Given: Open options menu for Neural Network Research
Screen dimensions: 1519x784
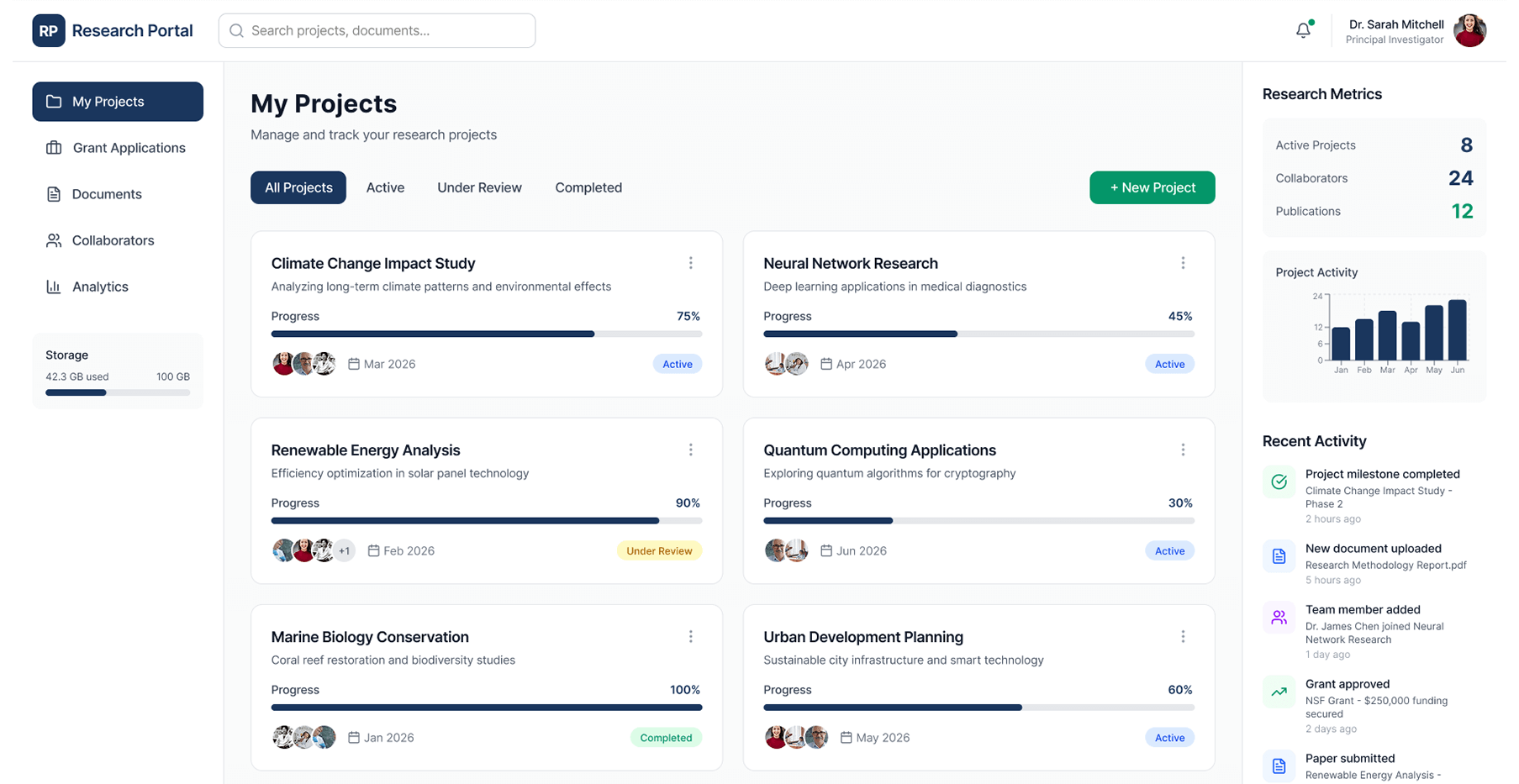Looking at the screenshot, I should (x=1183, y=263).
